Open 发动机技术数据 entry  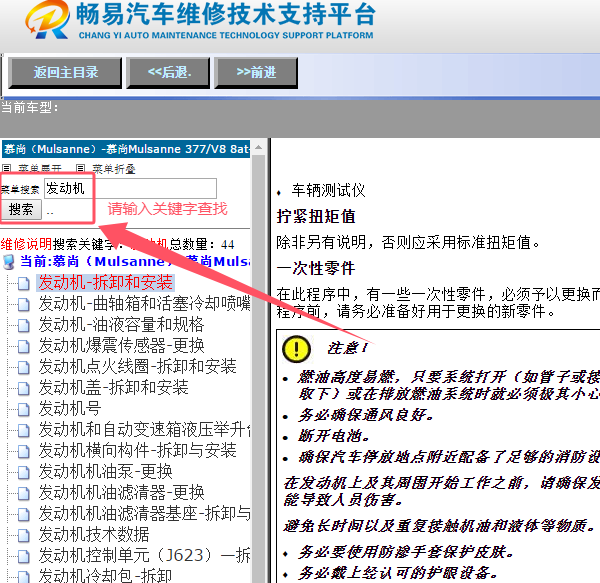click(94, 535)
